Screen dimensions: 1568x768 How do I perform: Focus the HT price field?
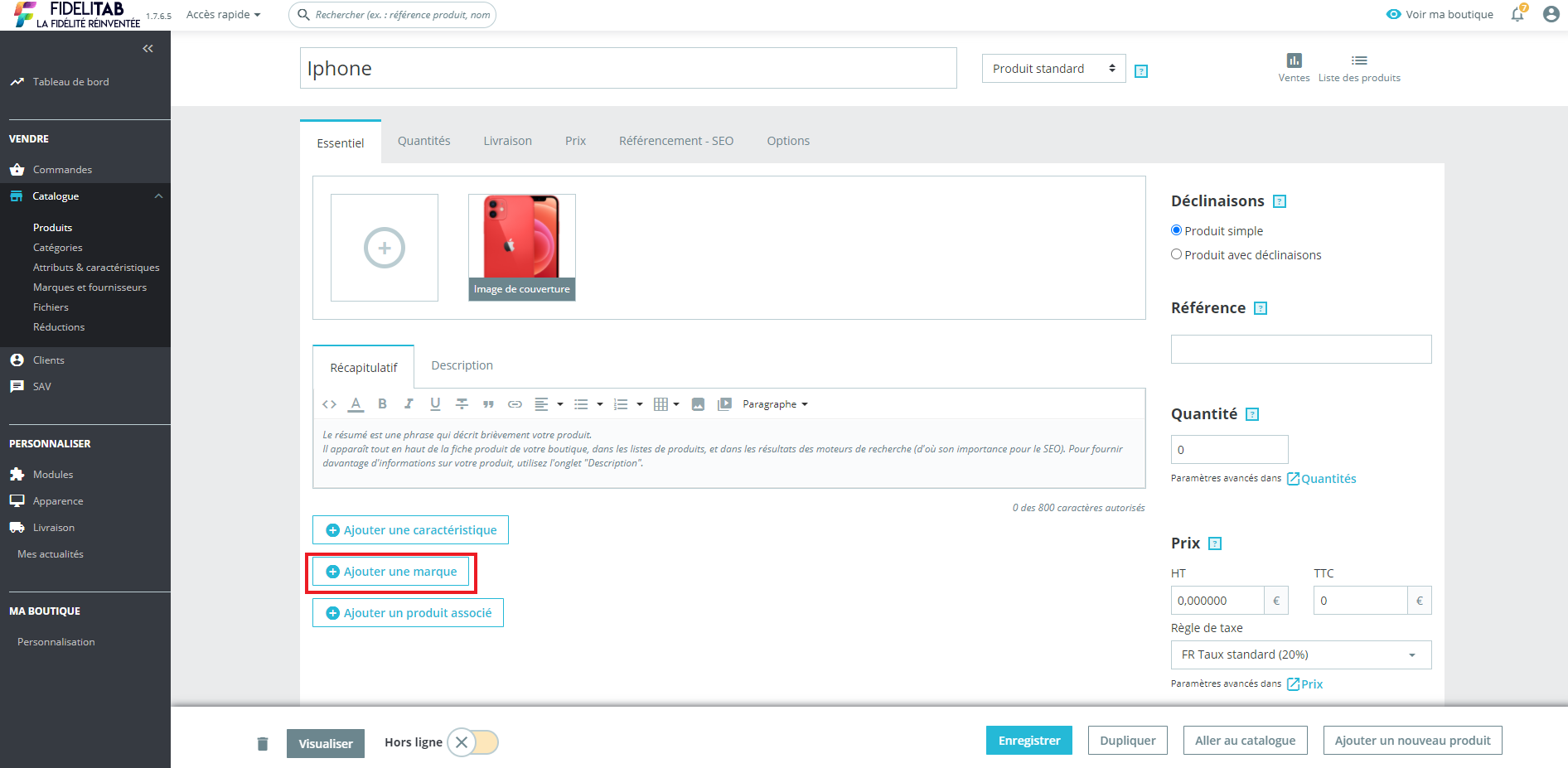pyautogui.click(x=1217, y=601)
